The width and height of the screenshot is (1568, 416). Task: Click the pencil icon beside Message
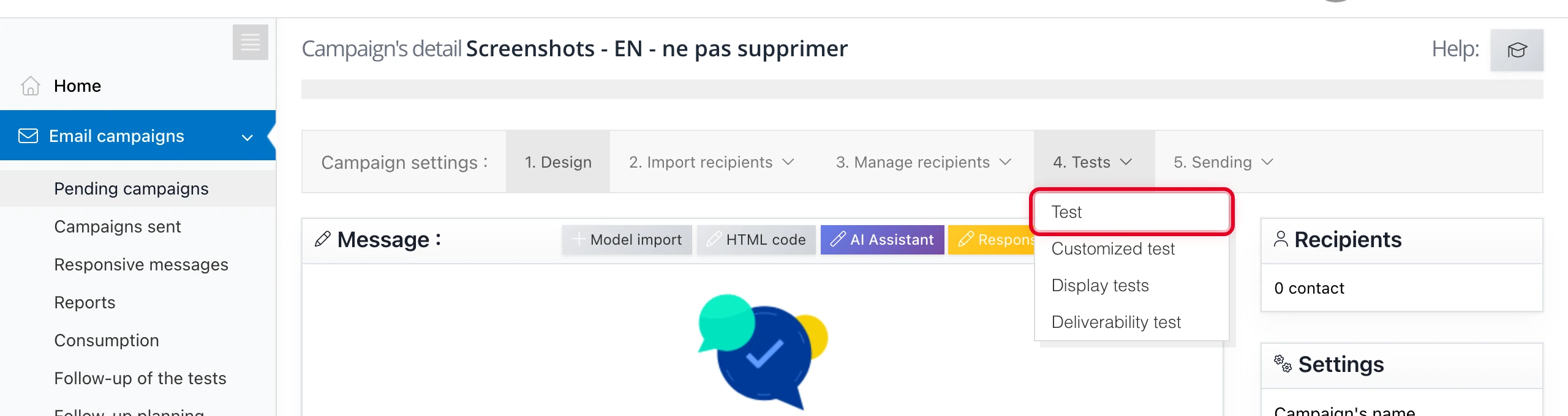click(x=323, y=239)
